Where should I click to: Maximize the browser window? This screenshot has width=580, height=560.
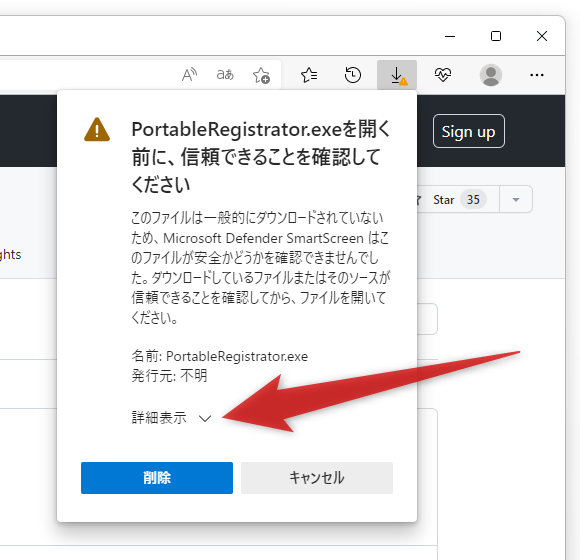coord(496,36)
